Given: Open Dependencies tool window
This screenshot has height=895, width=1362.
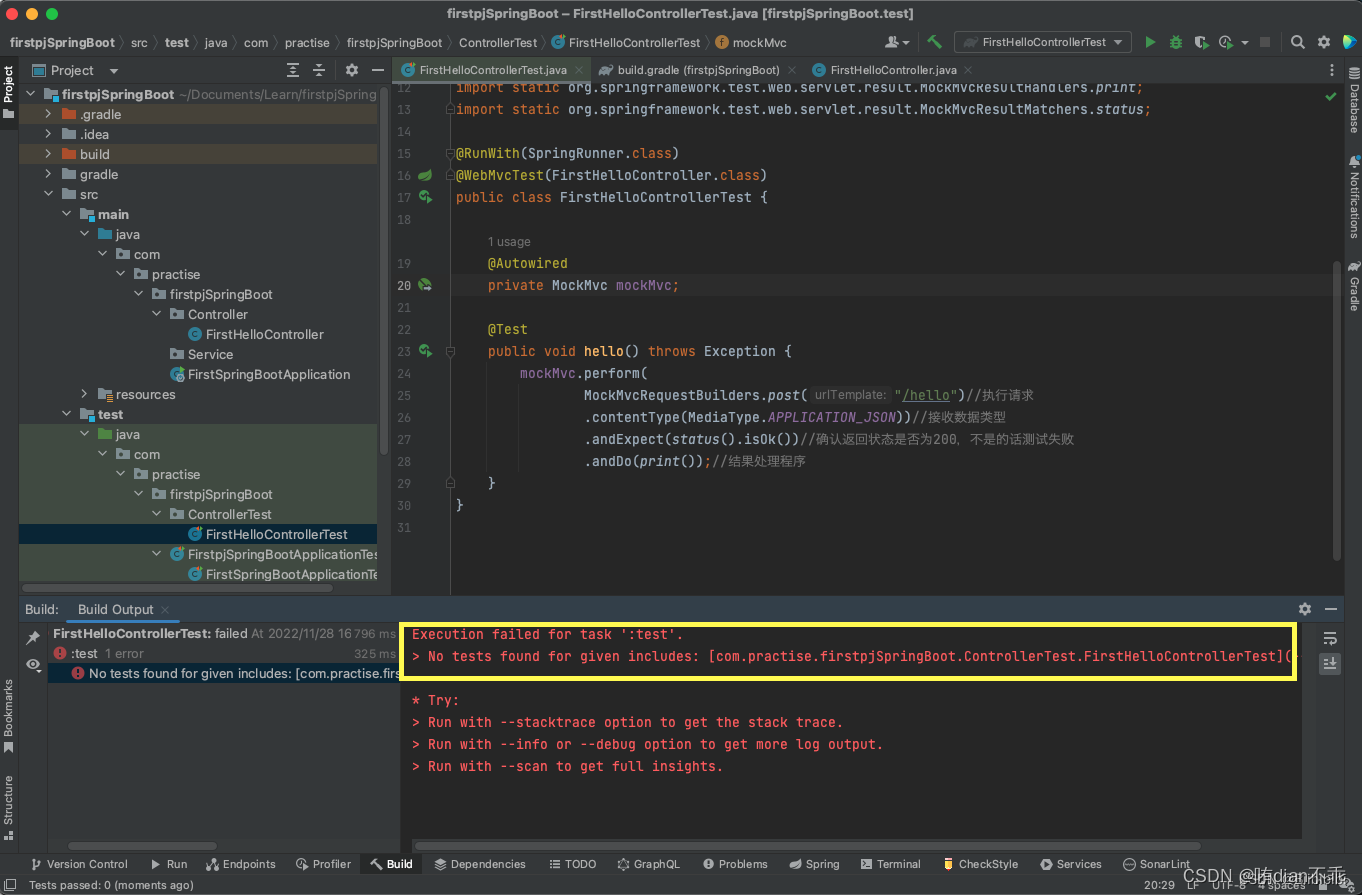Looking at the screenshot, I should coord(479,864).
